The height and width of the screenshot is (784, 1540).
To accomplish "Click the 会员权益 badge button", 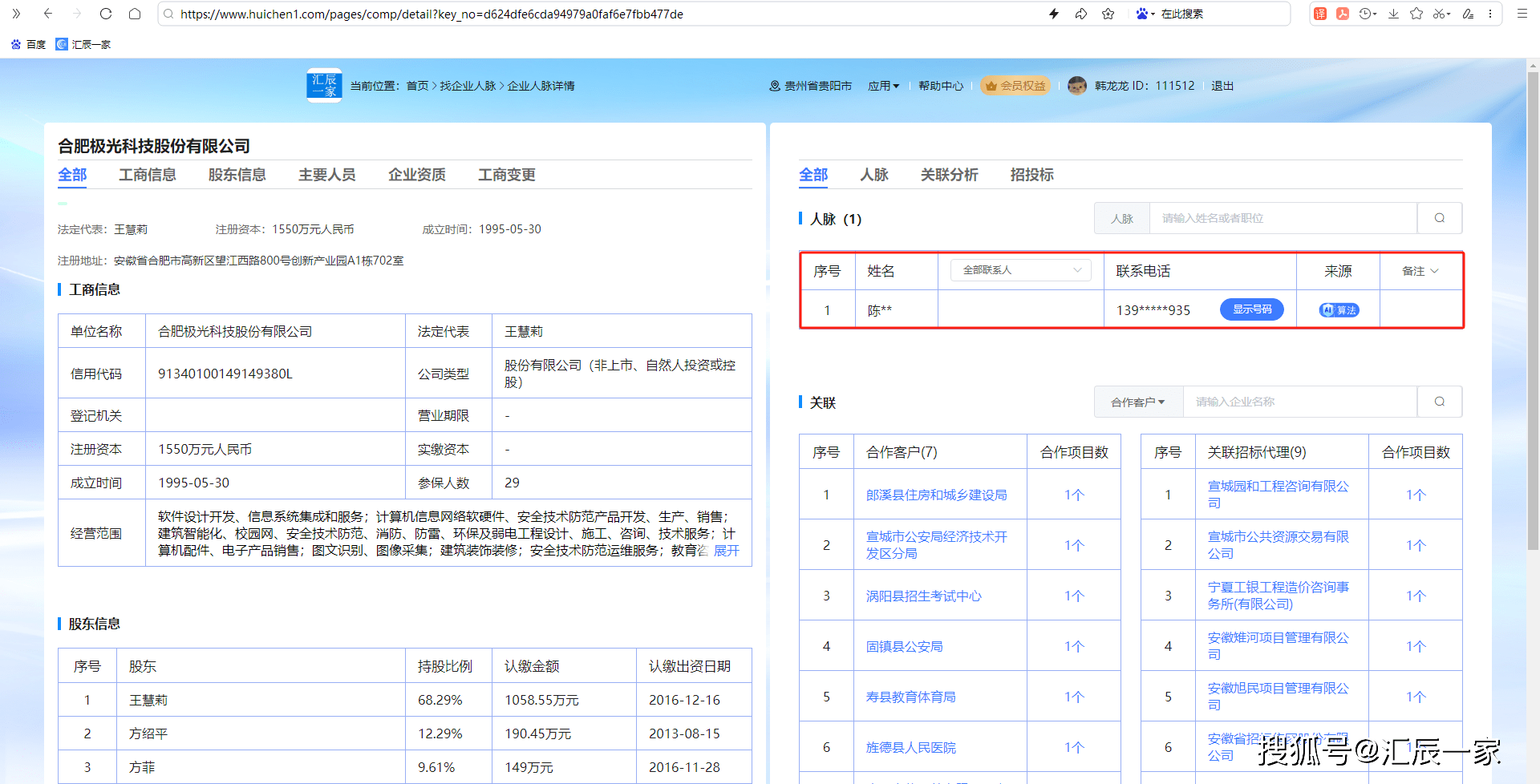I will [x=1015, y=86].
